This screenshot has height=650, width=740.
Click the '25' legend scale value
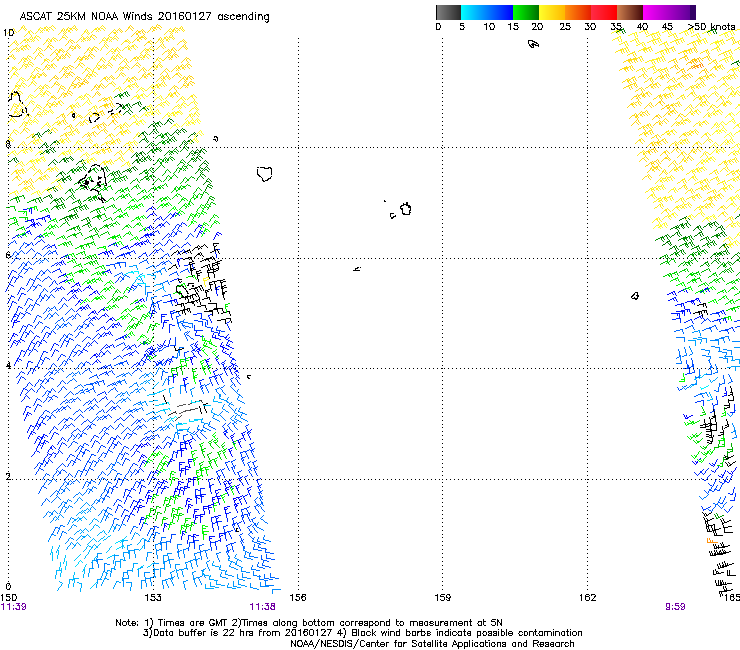click(x=565, y=27)
